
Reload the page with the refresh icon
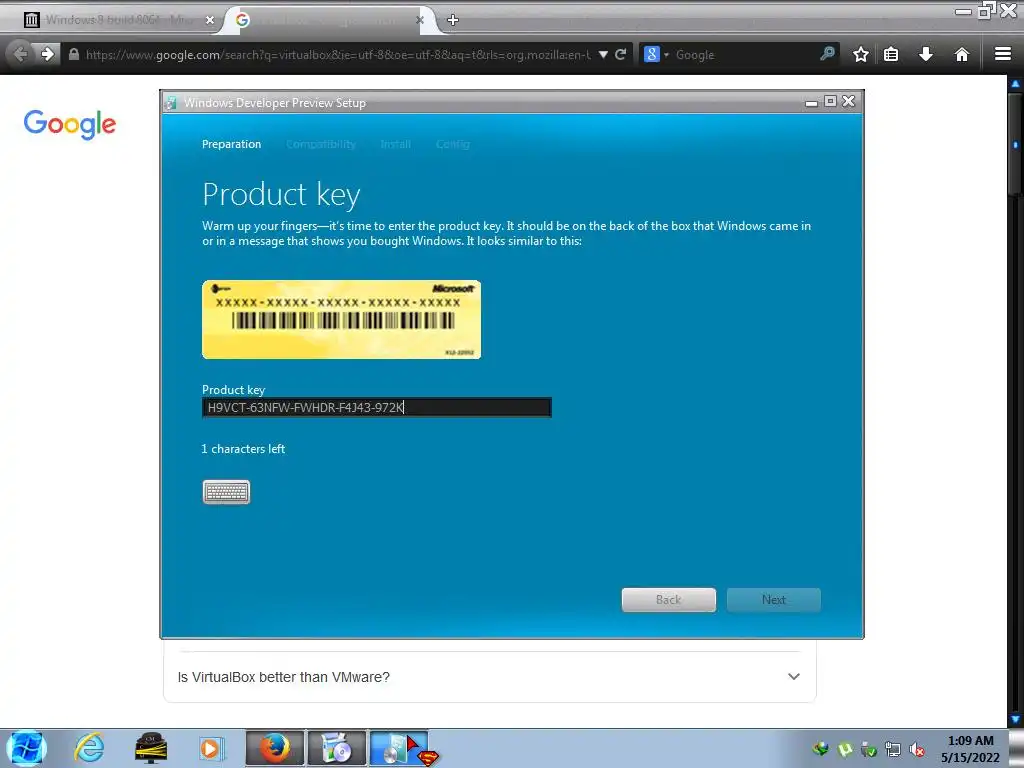tap(620, 54)
